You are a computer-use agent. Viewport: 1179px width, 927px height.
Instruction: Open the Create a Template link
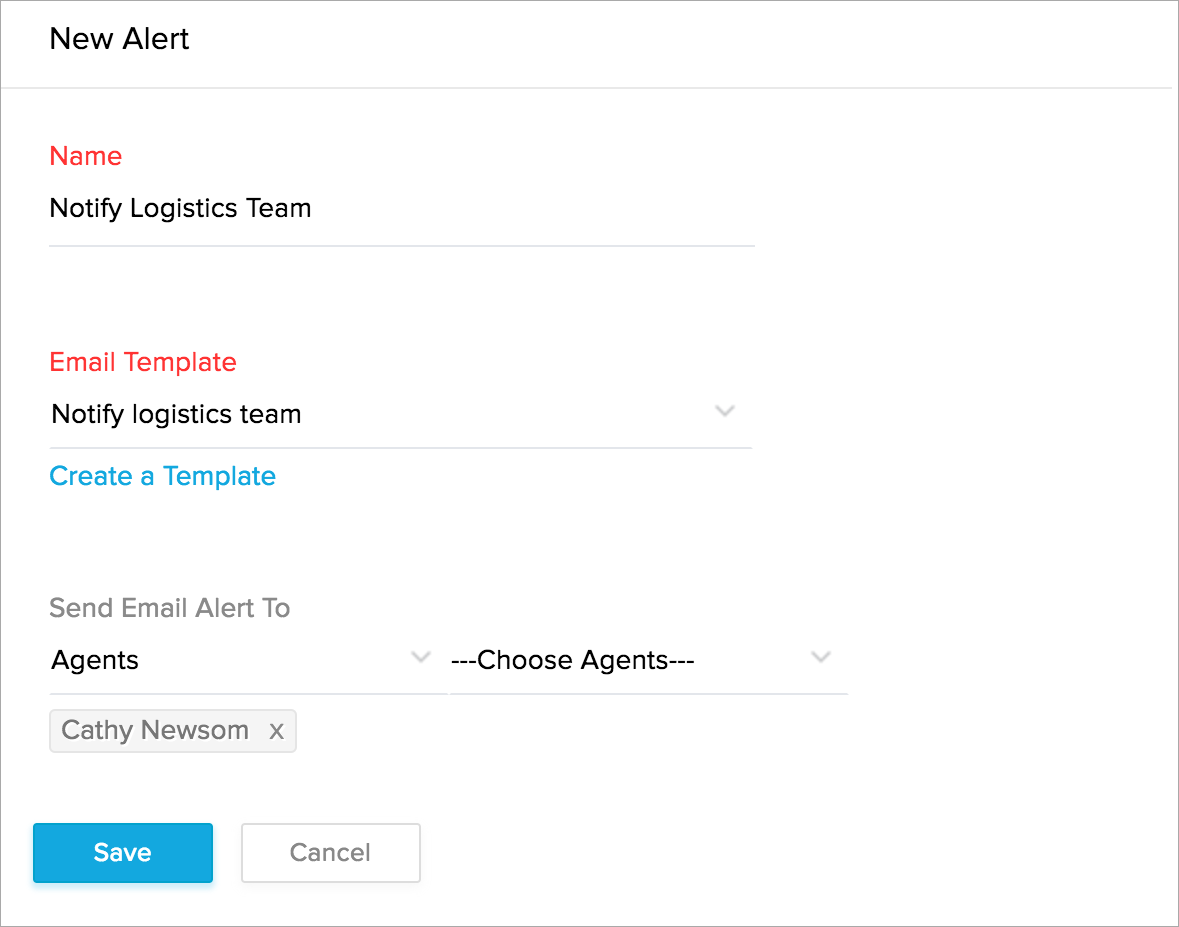(162, 476)
